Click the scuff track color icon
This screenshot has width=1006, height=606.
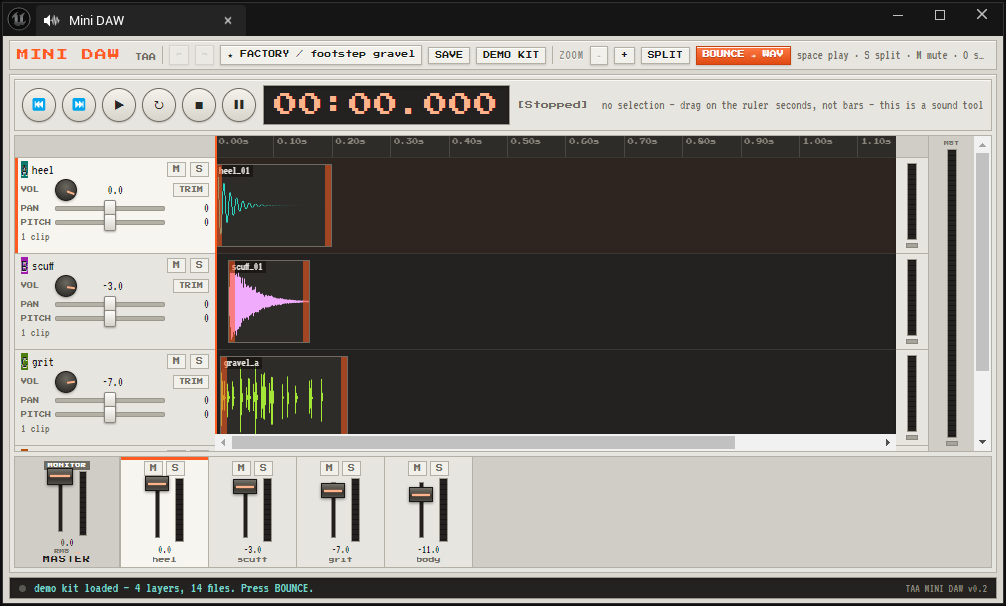(x=24, y=265)
